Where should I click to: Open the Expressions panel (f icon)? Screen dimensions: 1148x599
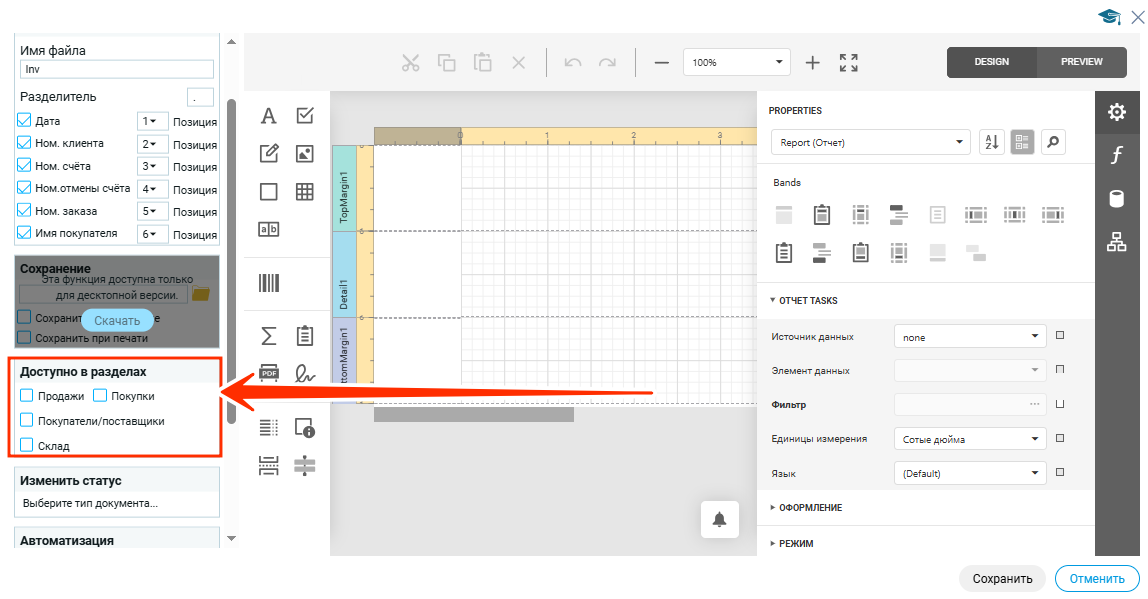[1117, 155]
